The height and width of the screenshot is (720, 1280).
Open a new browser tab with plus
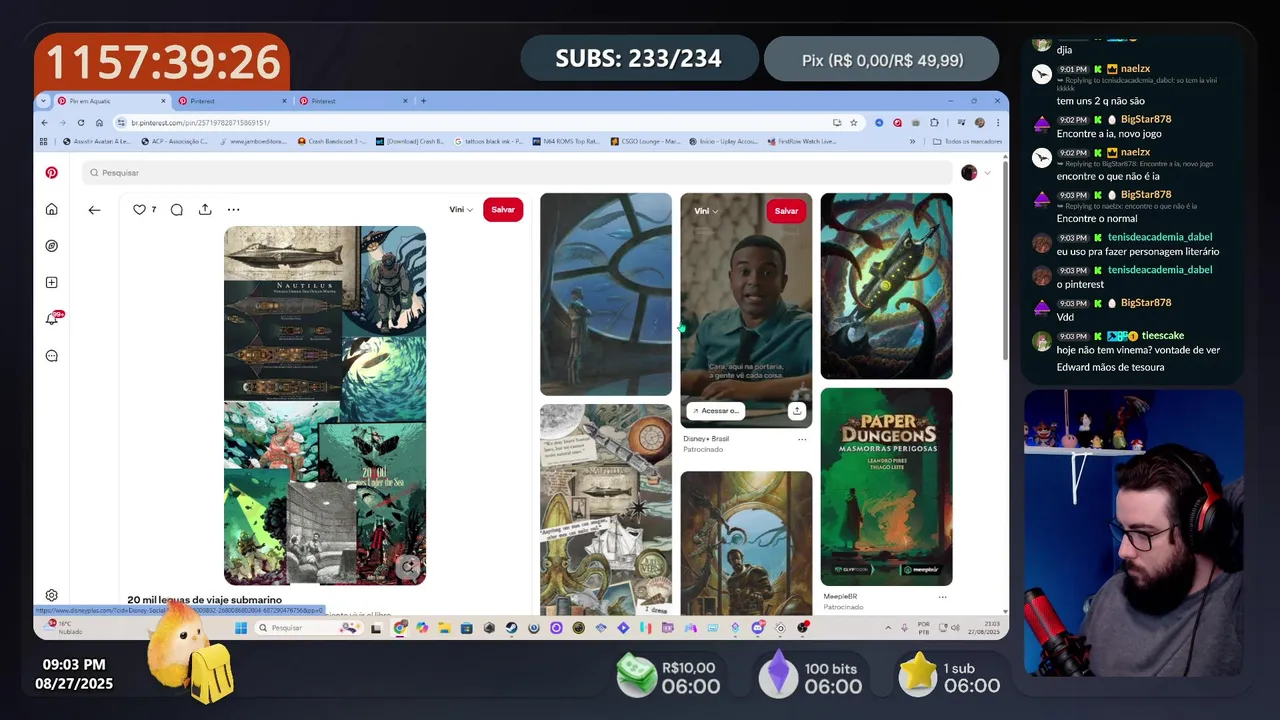tap(423, 101)
